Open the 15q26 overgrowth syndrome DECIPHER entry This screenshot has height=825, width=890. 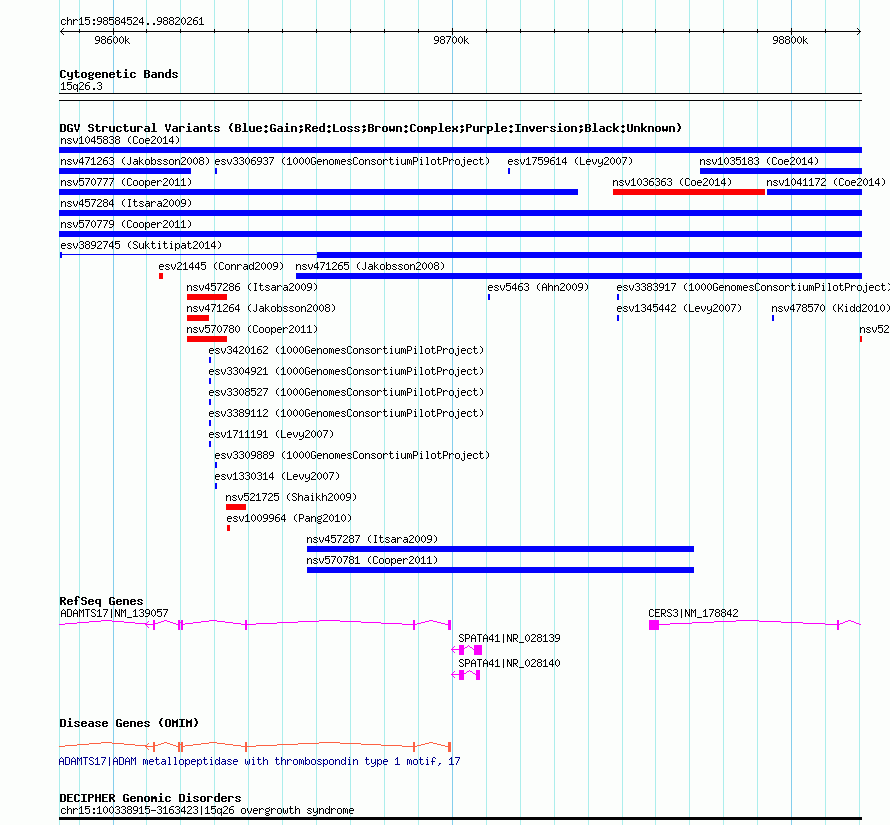click(x=207, y=810)
